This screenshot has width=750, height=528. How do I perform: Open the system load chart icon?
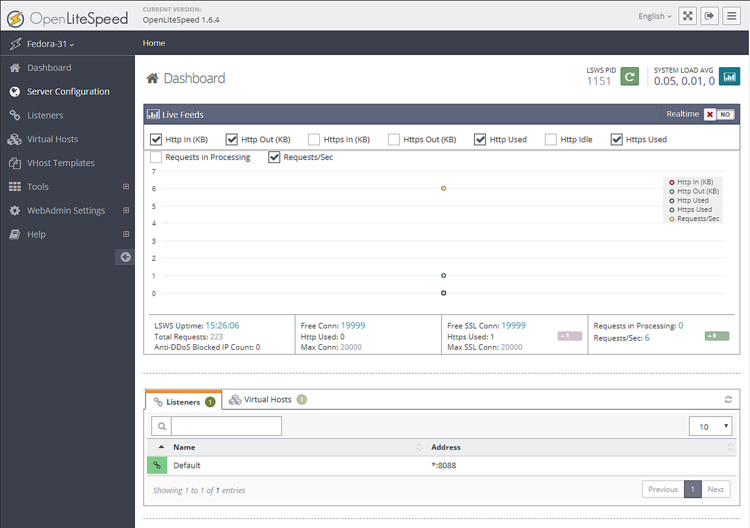(x=729, y=77)
